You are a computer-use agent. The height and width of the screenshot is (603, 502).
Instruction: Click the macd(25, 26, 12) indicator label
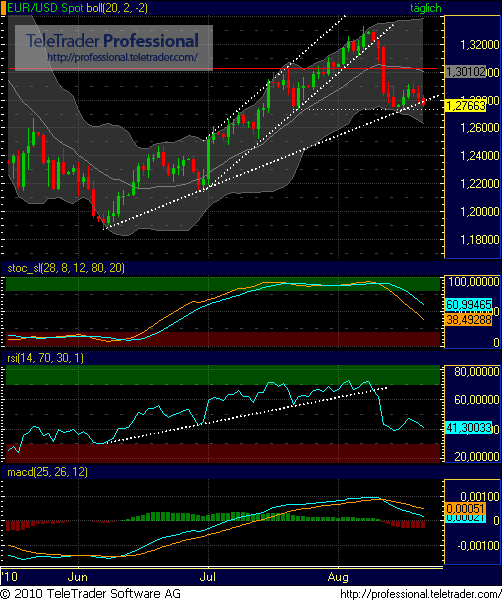pos(47,471)
